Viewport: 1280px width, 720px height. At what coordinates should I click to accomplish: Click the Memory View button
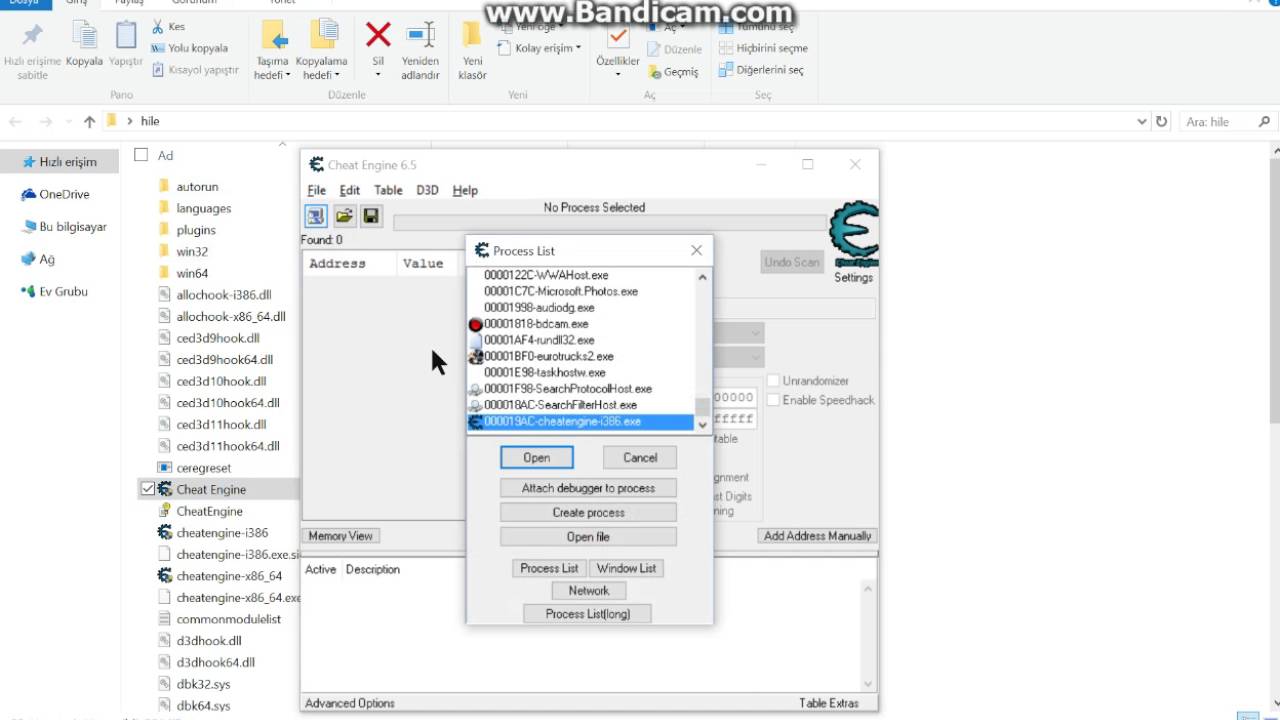click(340, 536)
